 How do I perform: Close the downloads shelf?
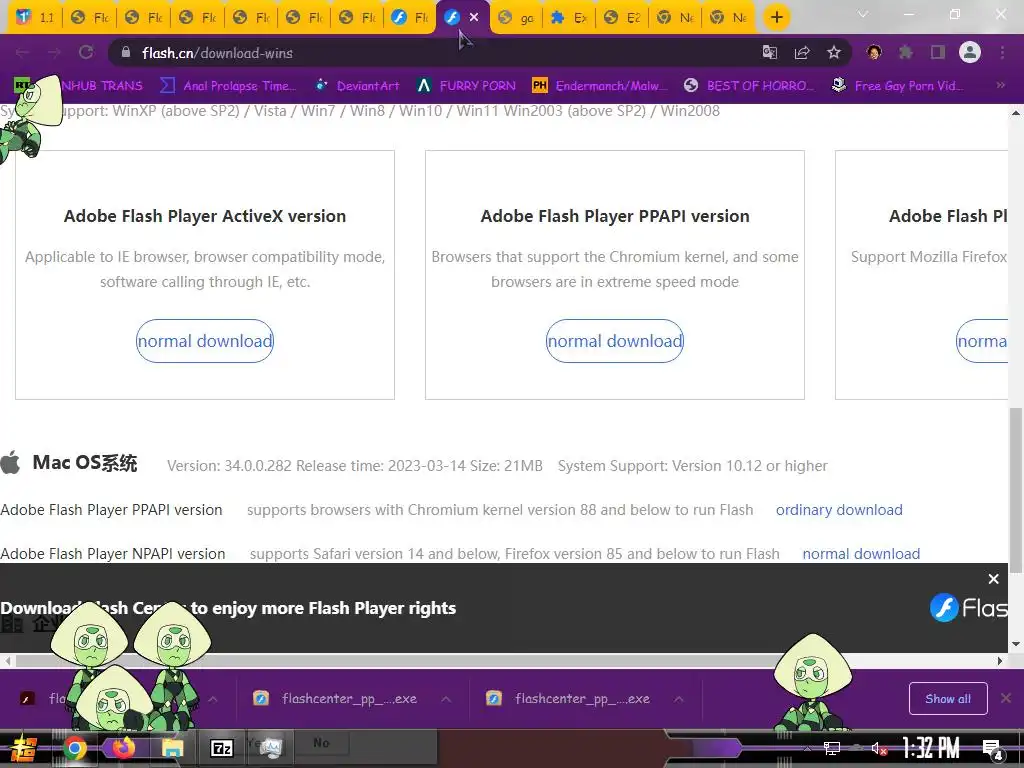point(1006,698)
